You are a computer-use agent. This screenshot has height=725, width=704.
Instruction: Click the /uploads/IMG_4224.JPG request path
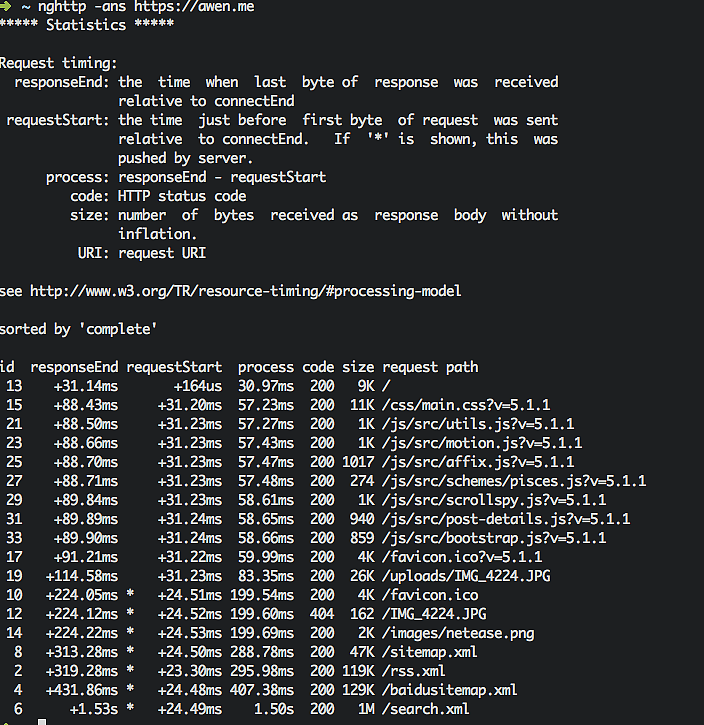pyautogui.click(x=466, y=576)
